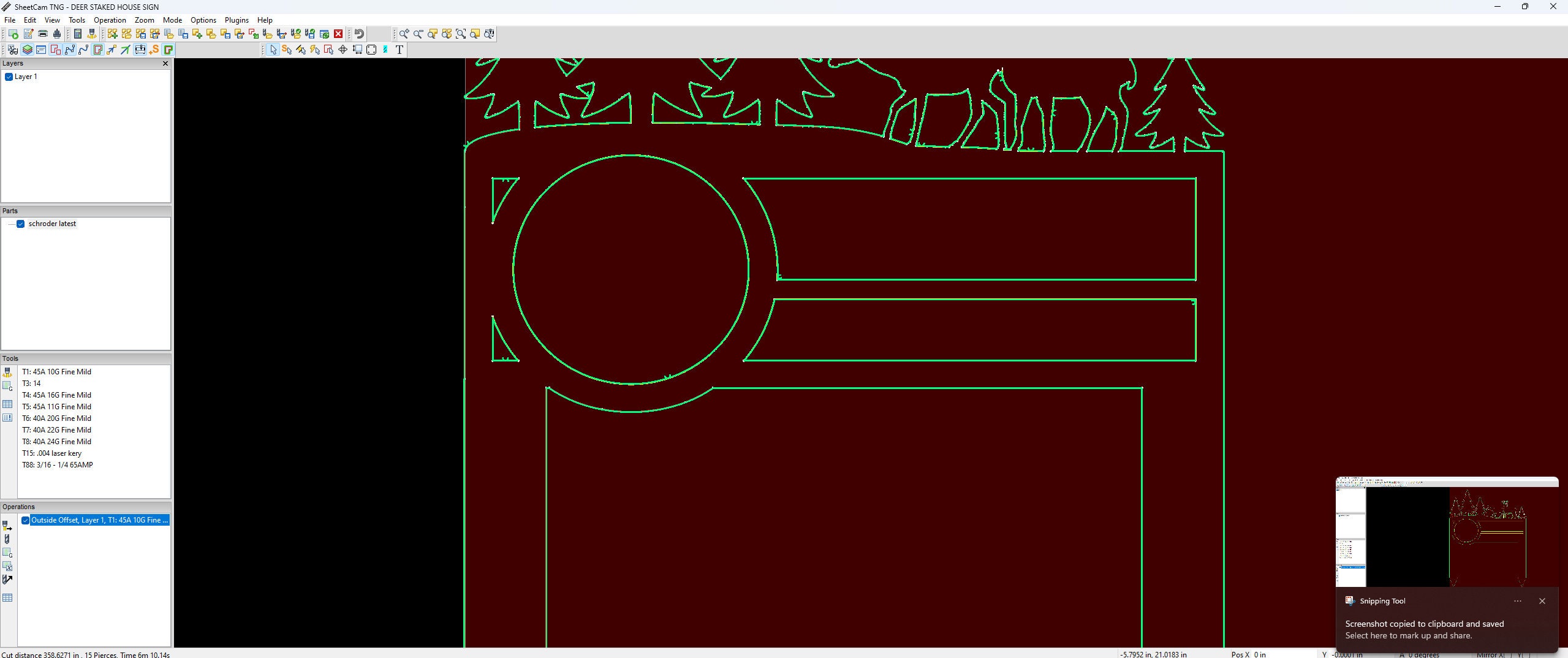Uncheck the Layer 1 visibility checkbox
Viewport: 1568px width, 658px height.
tap(9, 77)
